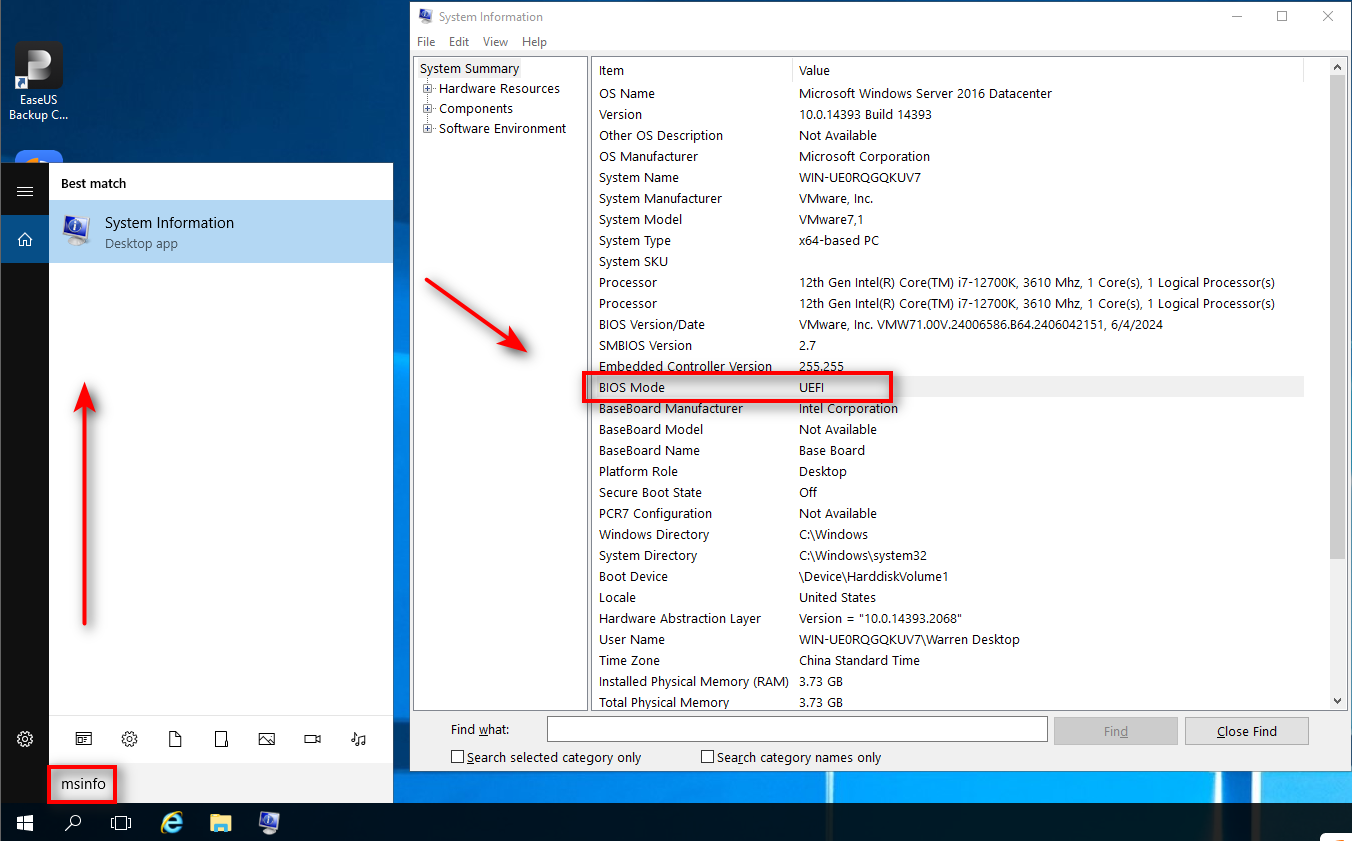Filter search results by Photos icon

[266, 739]
